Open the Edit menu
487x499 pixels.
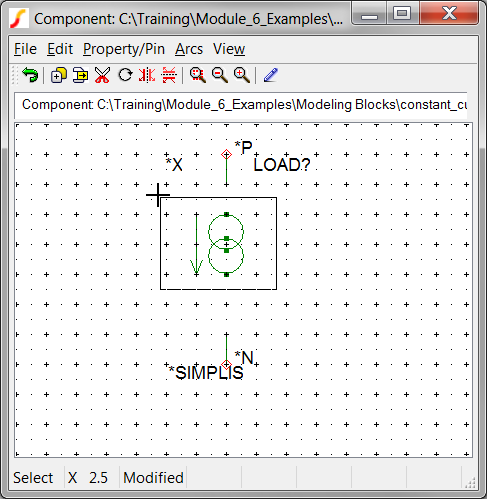[60, 49]
